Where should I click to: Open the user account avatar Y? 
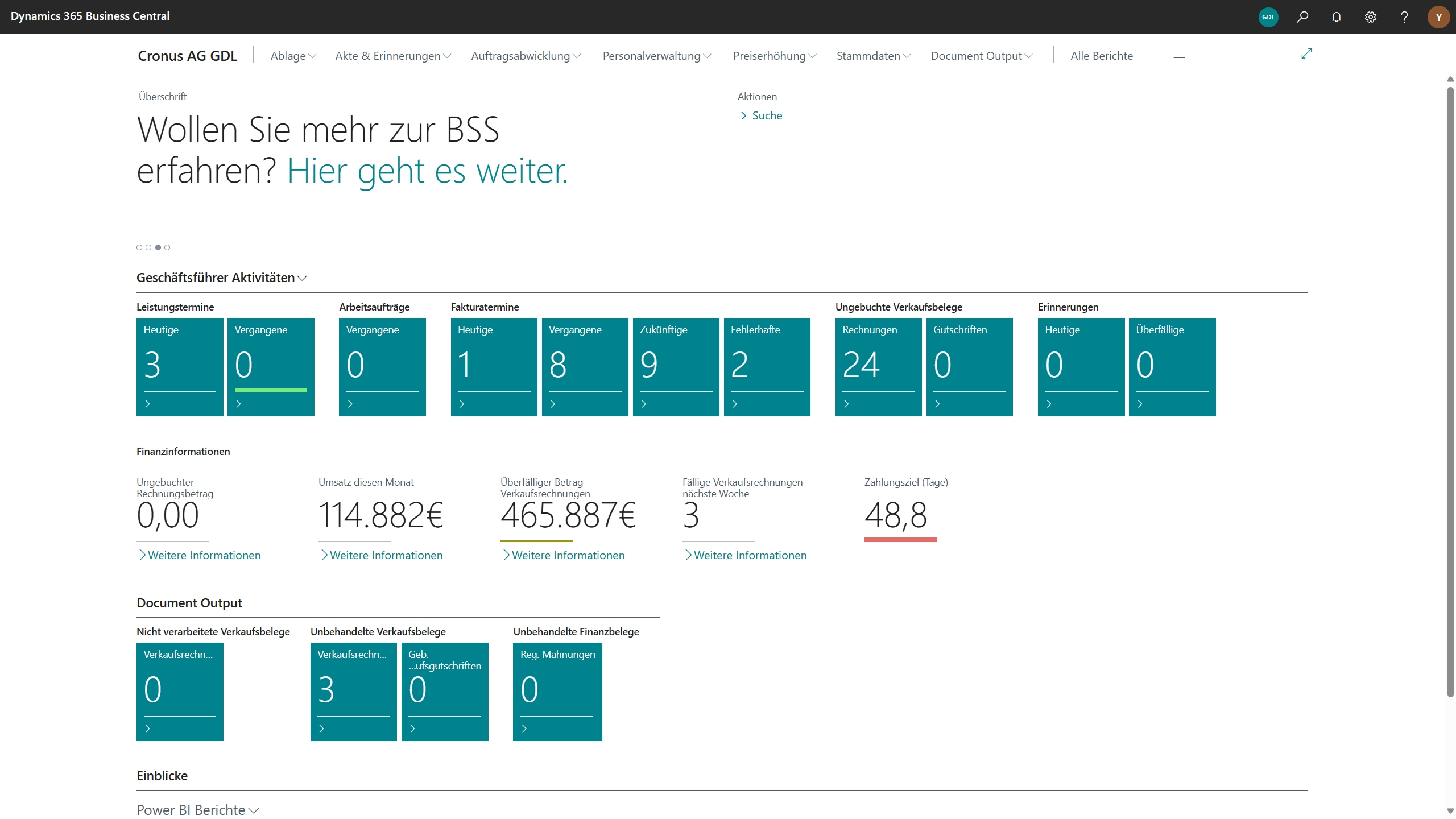pos(1438,17)
